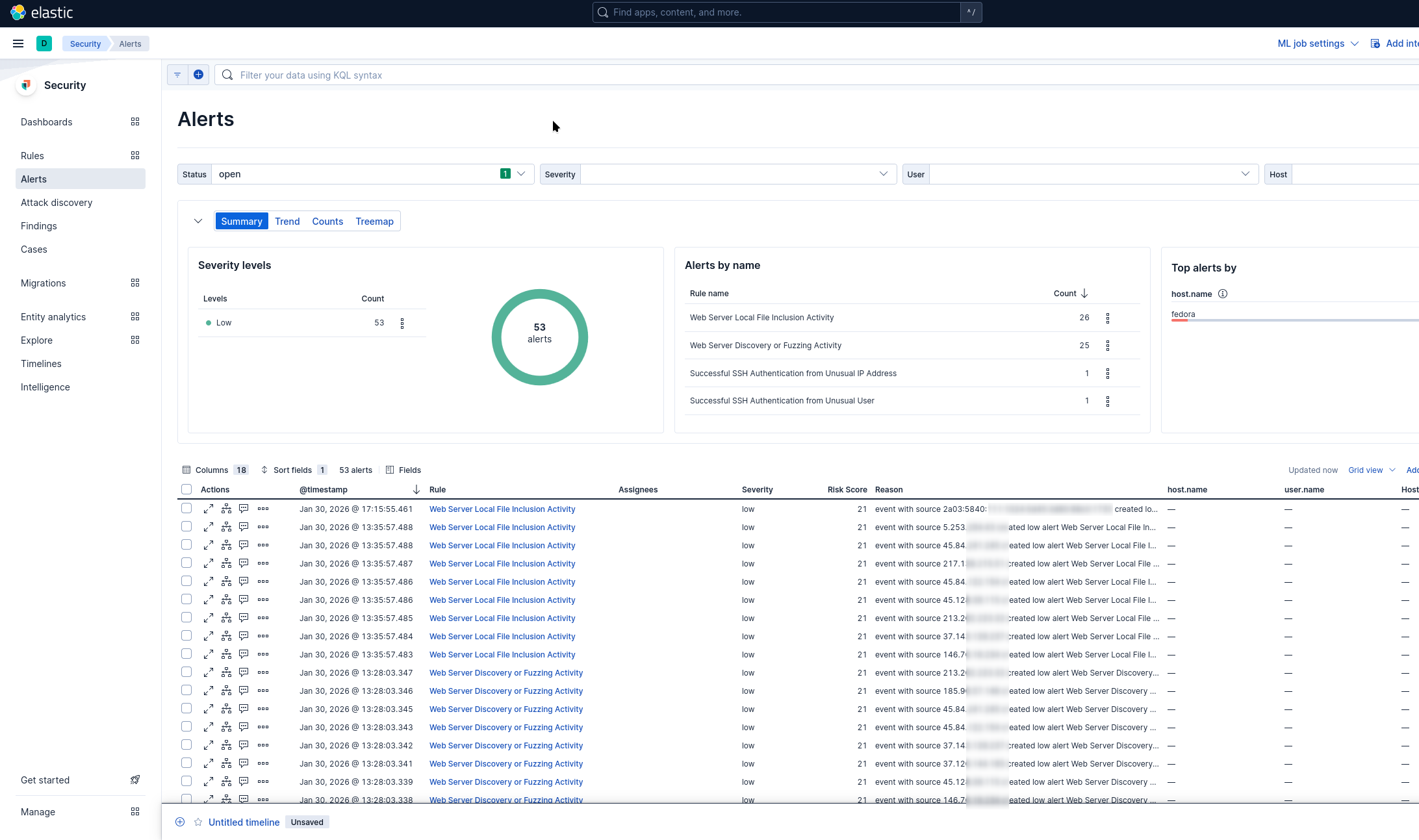Open the Untitled timeline link
The width and height of the screenshot is (1419, 840).
pyautogui.click(x=244, y=822)
